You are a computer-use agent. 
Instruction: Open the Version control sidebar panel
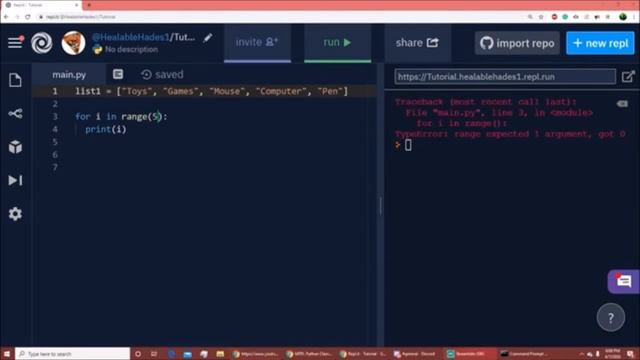(x=15, y=113)
